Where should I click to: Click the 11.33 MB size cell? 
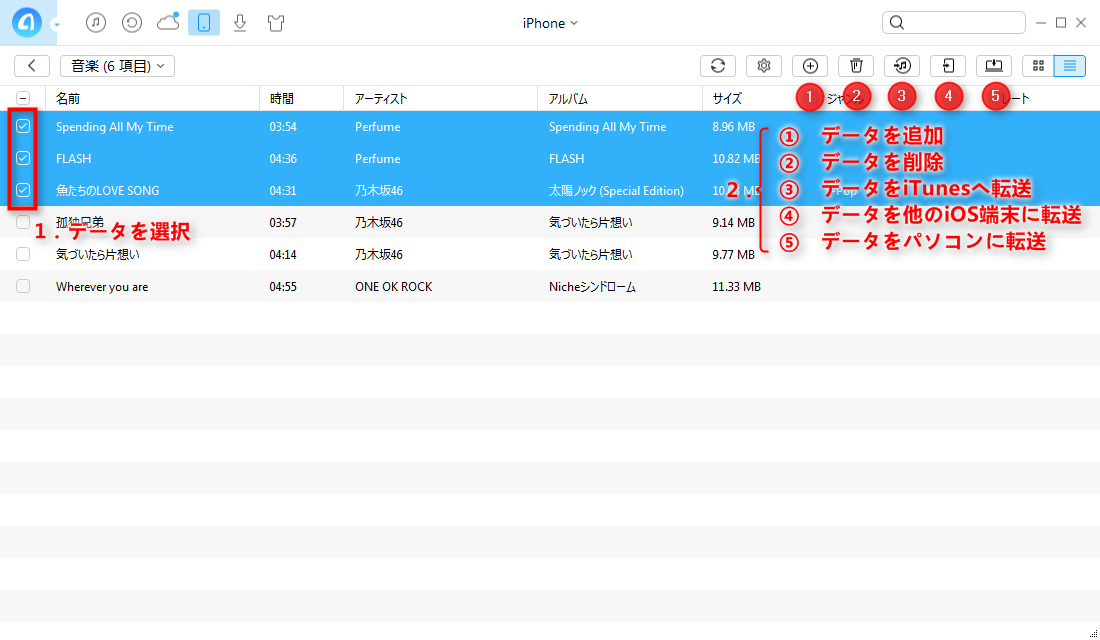point(737,287)
